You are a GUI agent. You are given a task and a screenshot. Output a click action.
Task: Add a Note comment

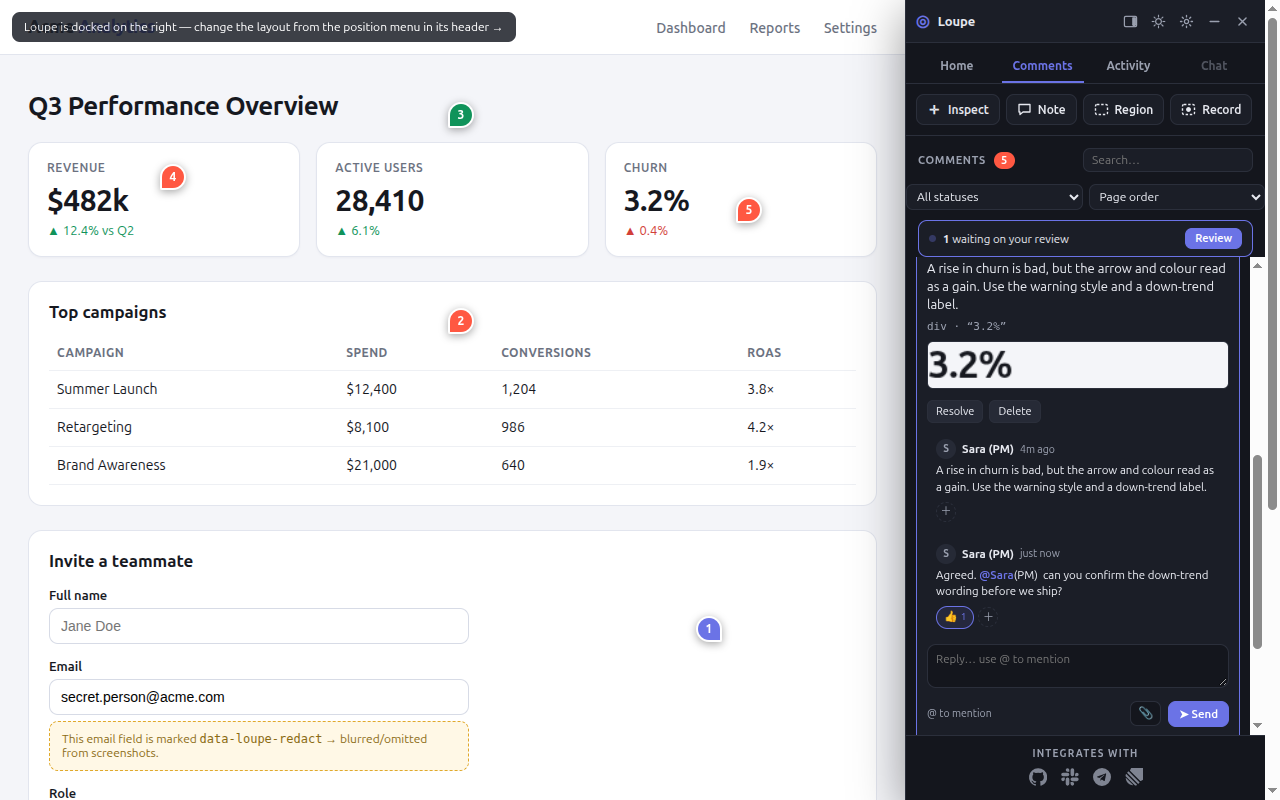[x=1042, y=110]
